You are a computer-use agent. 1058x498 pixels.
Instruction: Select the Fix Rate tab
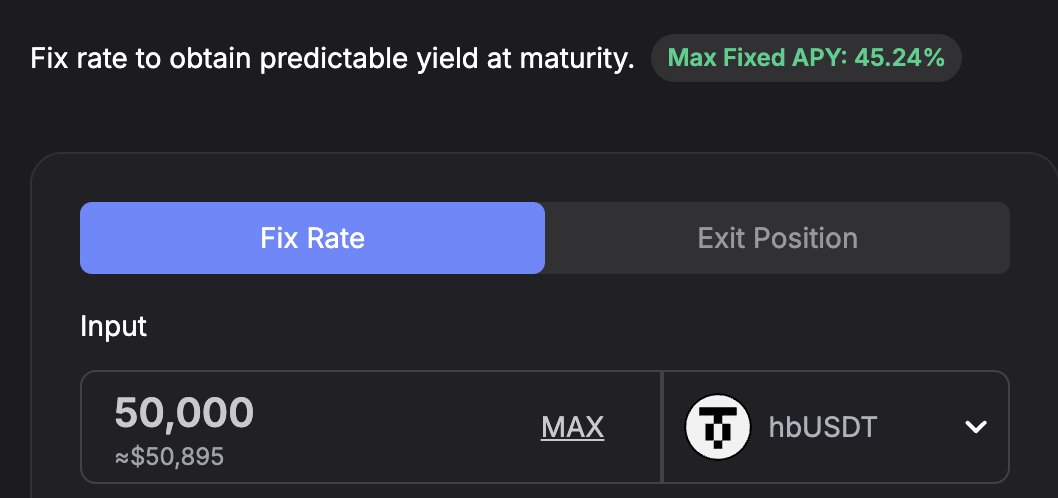click(x=312, y=238)
